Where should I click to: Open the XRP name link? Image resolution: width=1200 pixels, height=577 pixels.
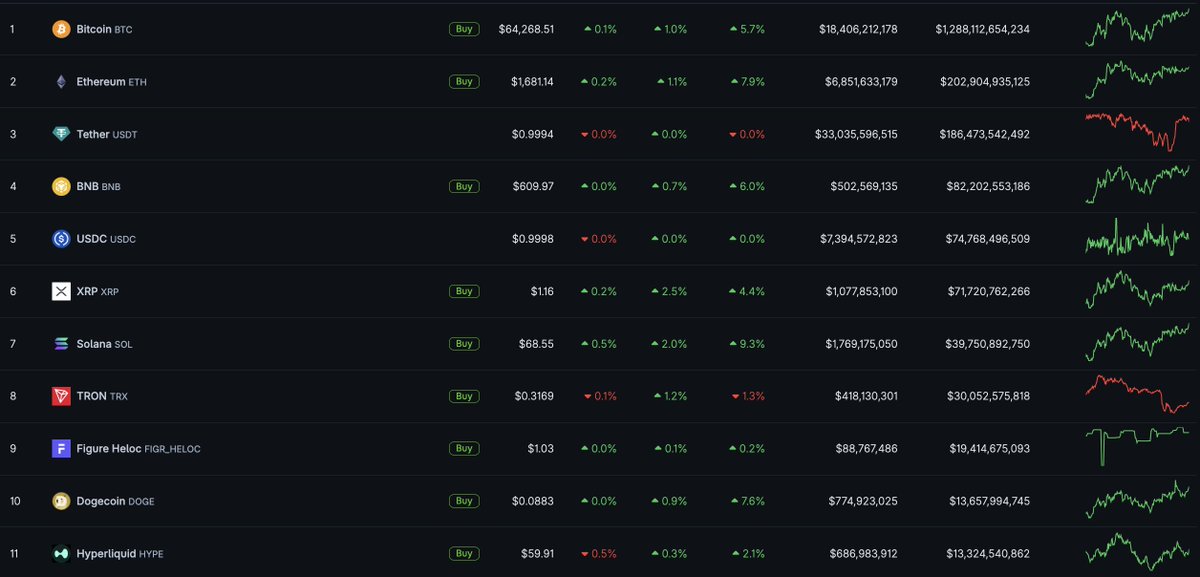[98, 292]
